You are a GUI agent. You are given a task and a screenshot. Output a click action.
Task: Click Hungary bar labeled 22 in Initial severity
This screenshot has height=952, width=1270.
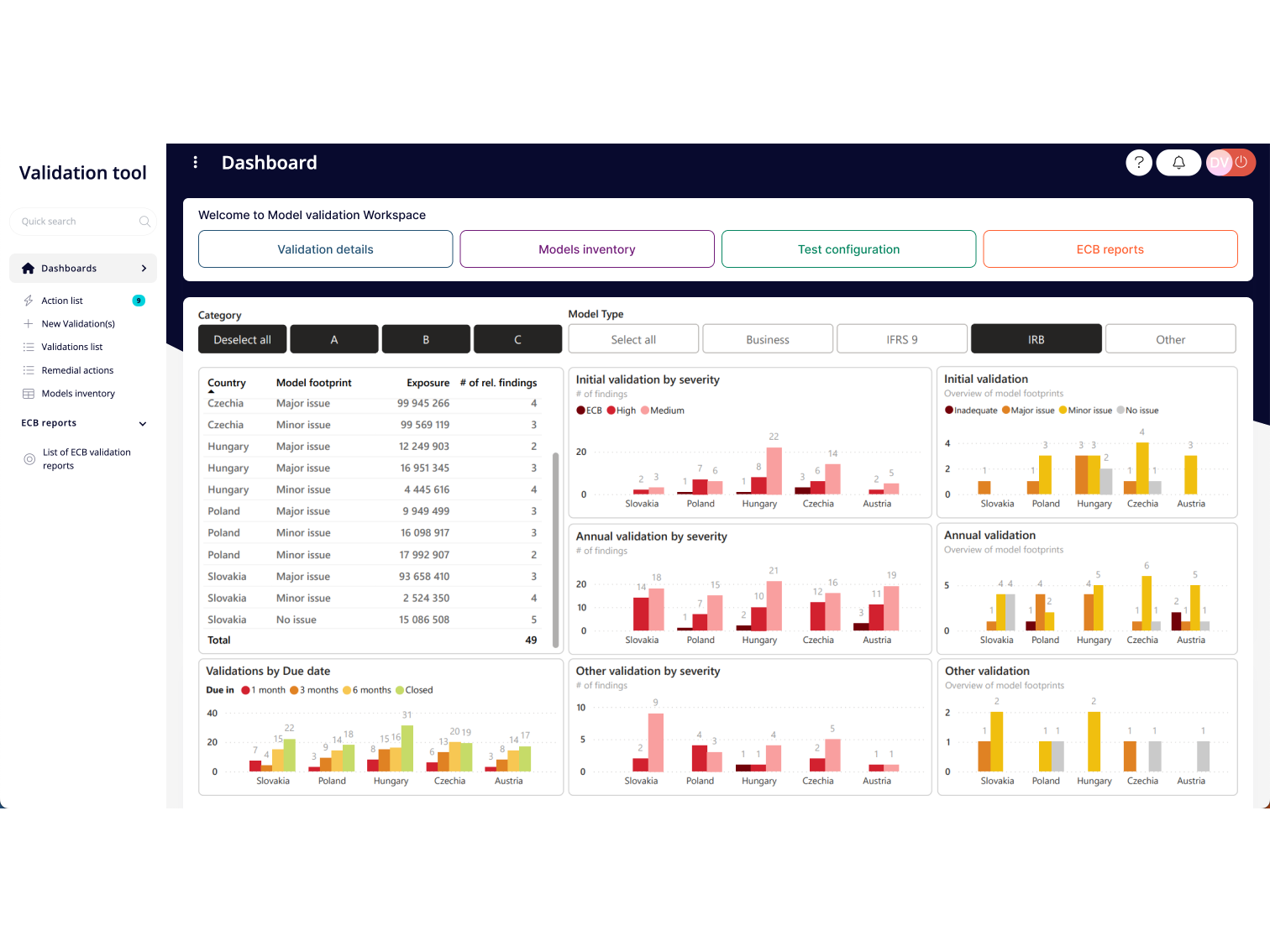(774, 471)
